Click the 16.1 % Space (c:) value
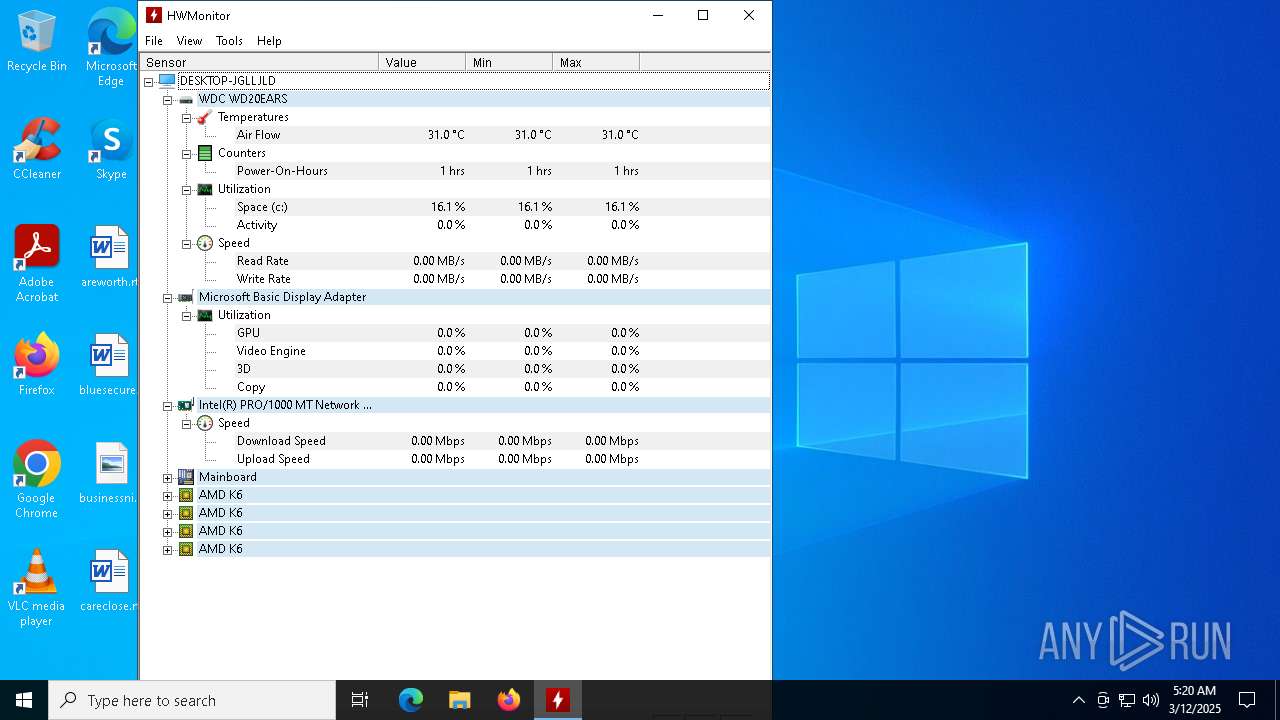Viewport: 1280px width, 720px height. 448,207
